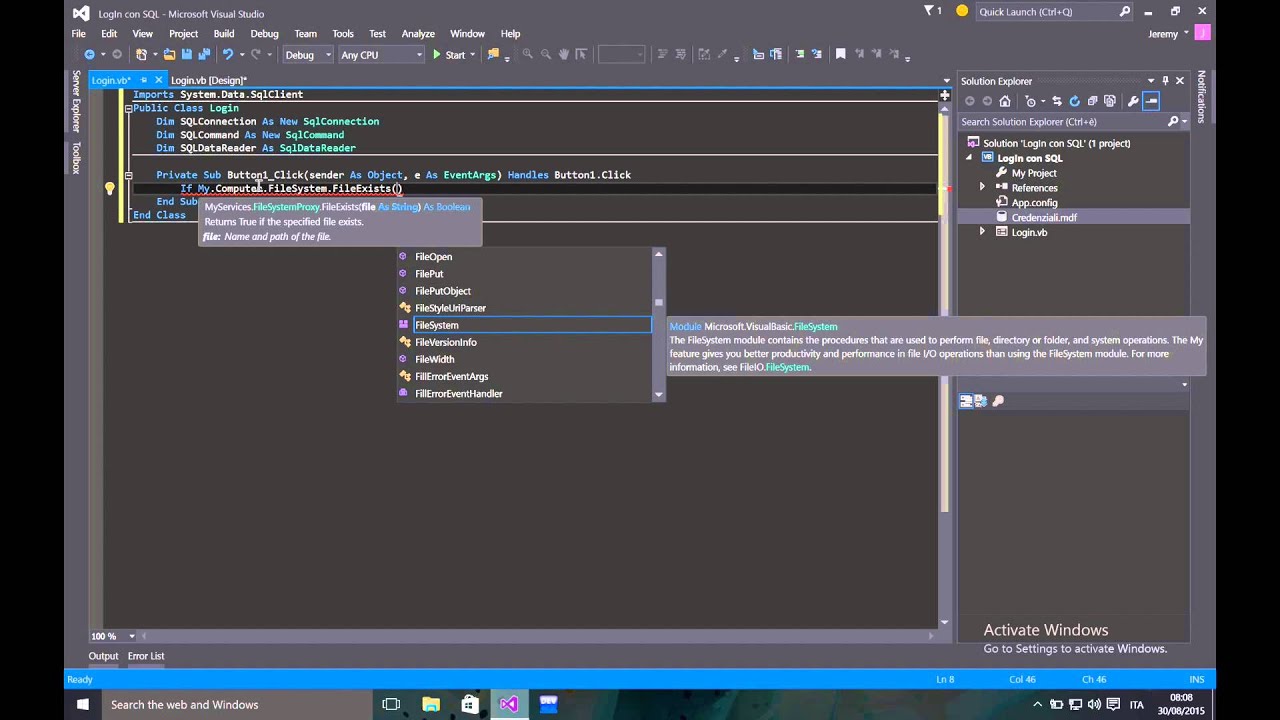The image size is (1280, 720).
Task: Click the Search Solution Explorer field
Action: pos(1062,122)
